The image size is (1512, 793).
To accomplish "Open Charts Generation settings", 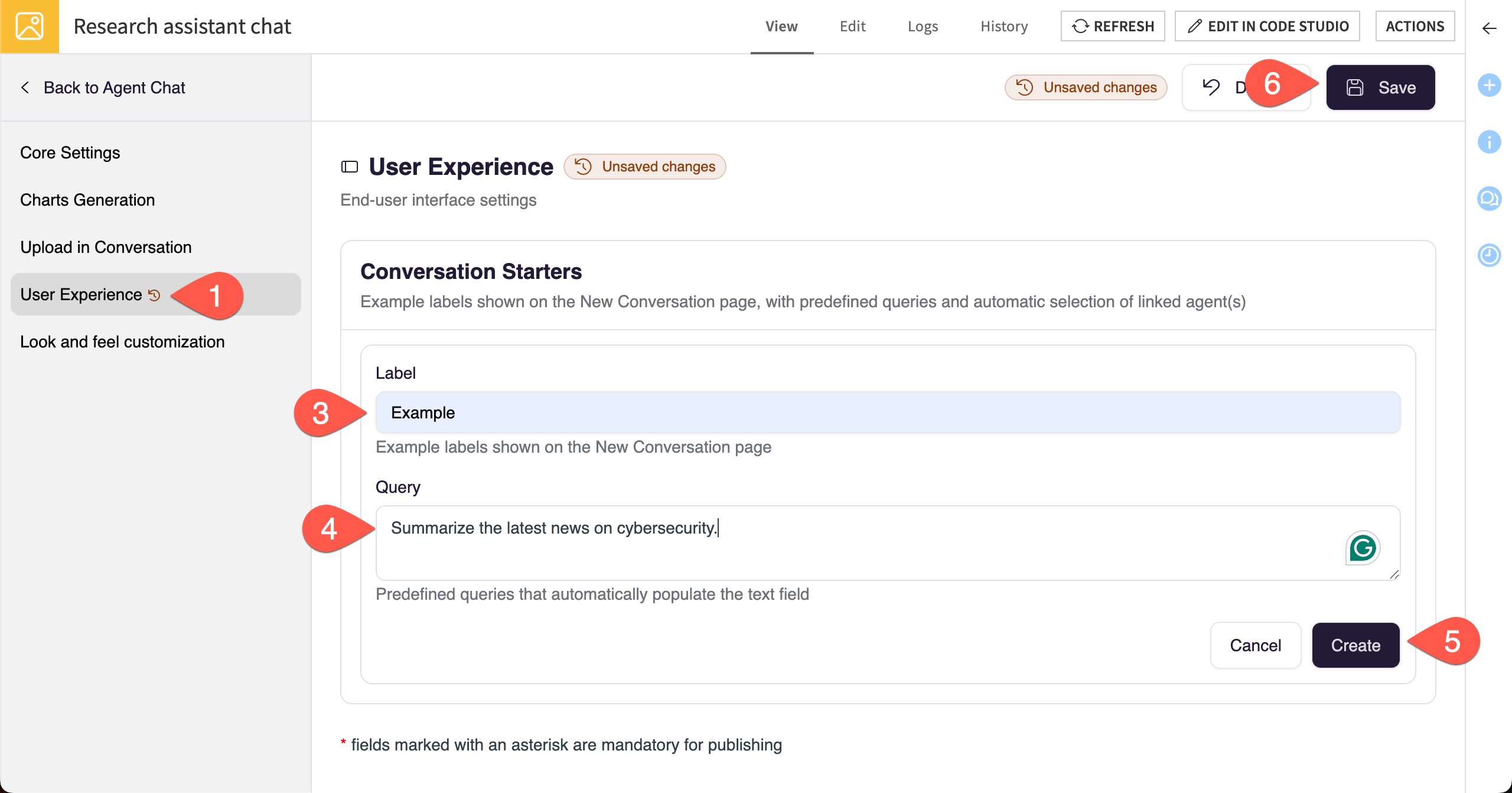I will tap(87, 200).
